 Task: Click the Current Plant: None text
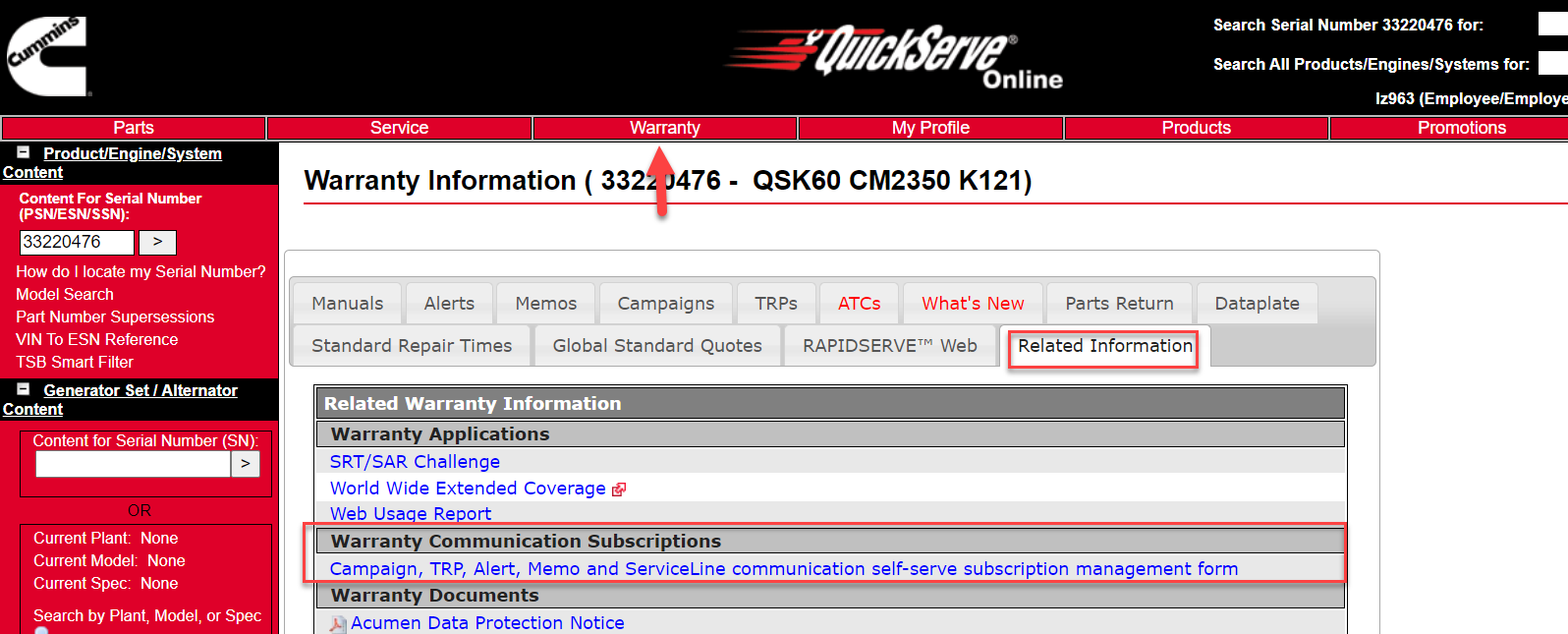pyautogui.click(x=106, y=539)
